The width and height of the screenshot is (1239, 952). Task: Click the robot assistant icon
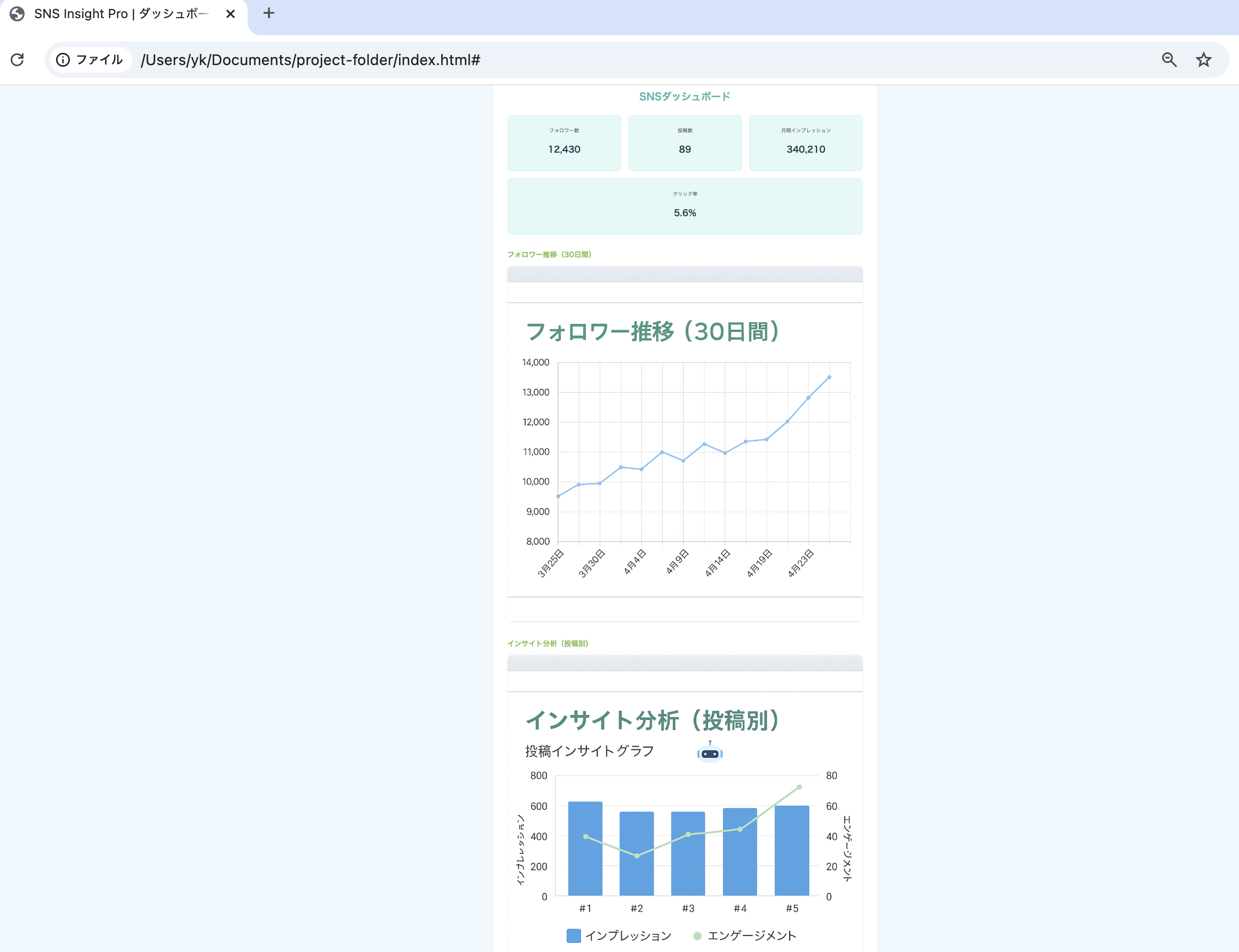710,751
